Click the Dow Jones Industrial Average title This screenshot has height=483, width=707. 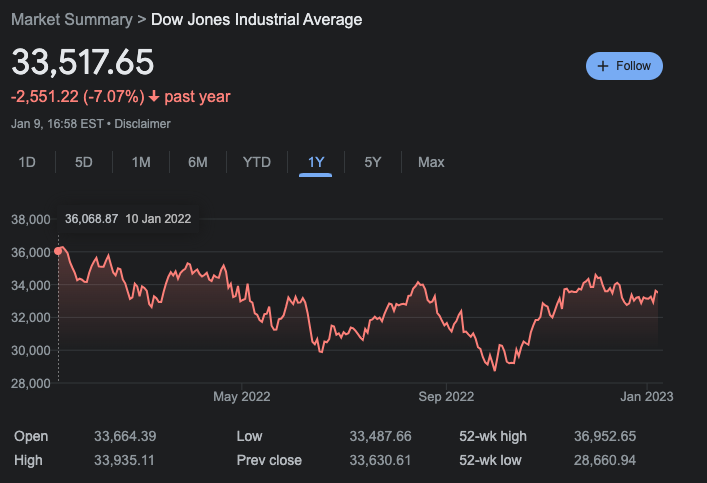point(256,19)
